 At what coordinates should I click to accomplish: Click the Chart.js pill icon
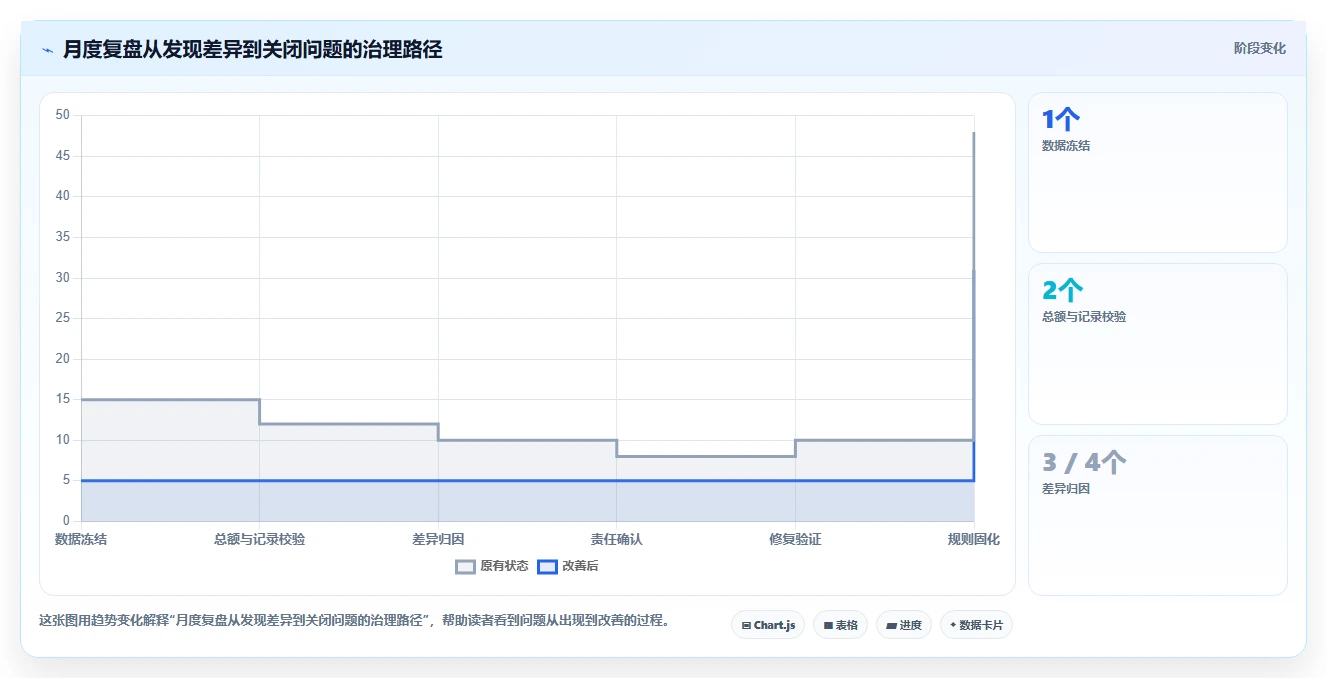746,626
